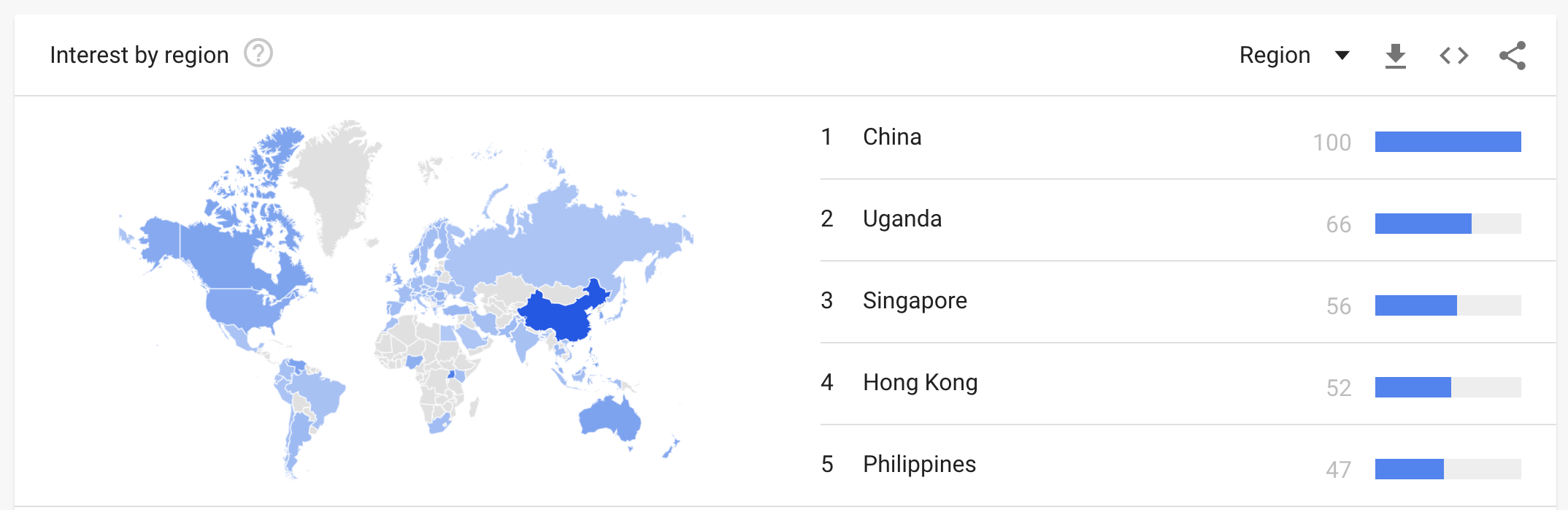Expand the Region dropdown arrow
Image resolution: width=1568 pixels, height=510 pixels.
(1342, 56)
